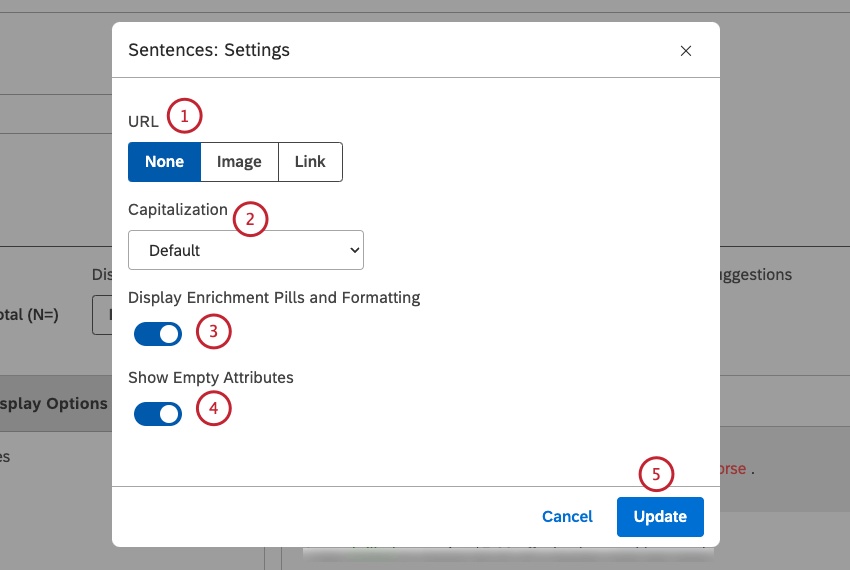Viewport: 850px width, 570px height.
Task: Close the Sentences Settings dialog
Action: click(x=686, y=51)
